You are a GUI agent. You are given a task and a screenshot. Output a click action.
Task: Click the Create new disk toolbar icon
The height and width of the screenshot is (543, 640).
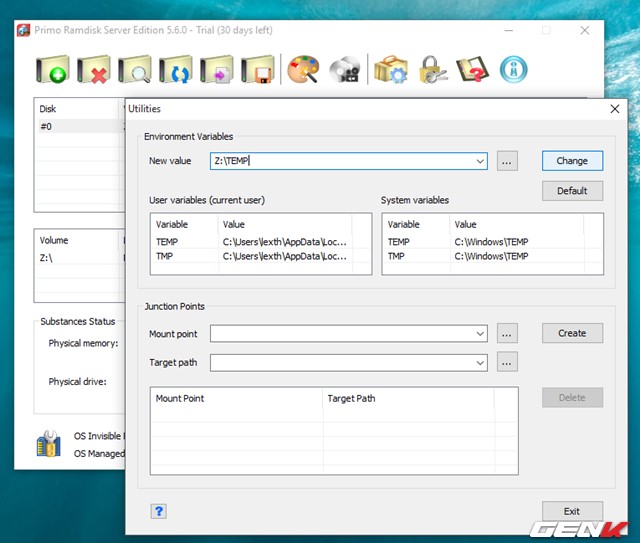coord(53,69)
